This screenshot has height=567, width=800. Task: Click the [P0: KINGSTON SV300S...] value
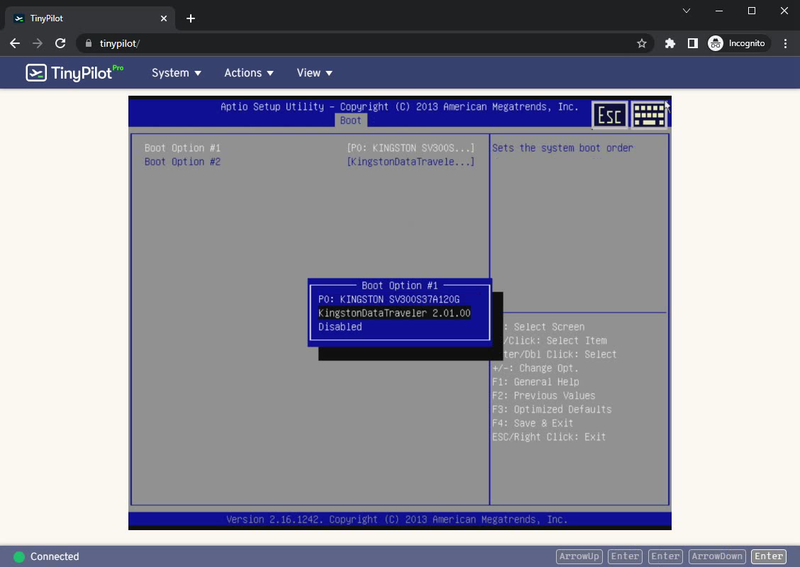click(x=411, y=148)
